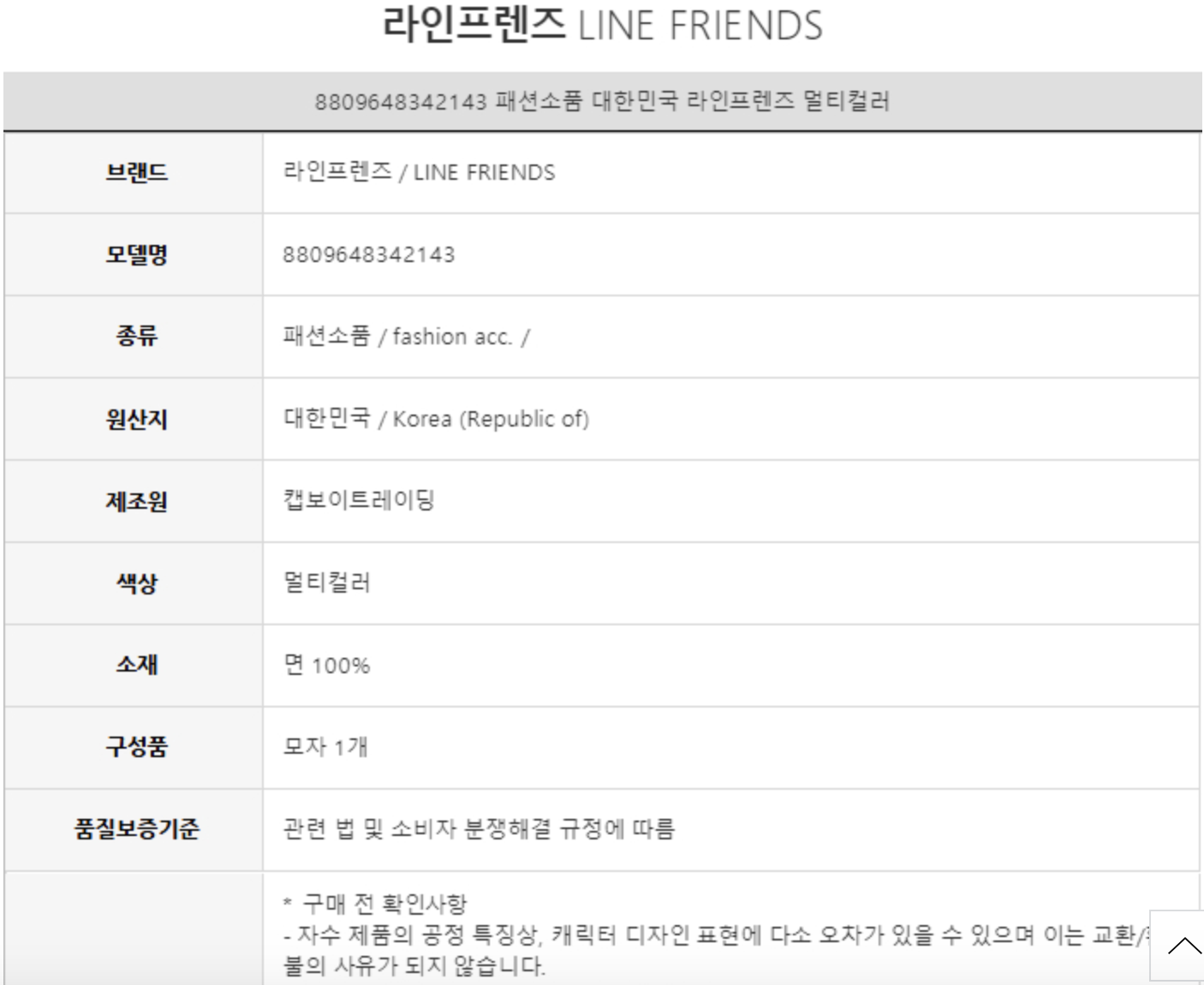This screenshot has height=985, width=1204.
Task: Select the 원산지 row label
Action: click(136, 419)
